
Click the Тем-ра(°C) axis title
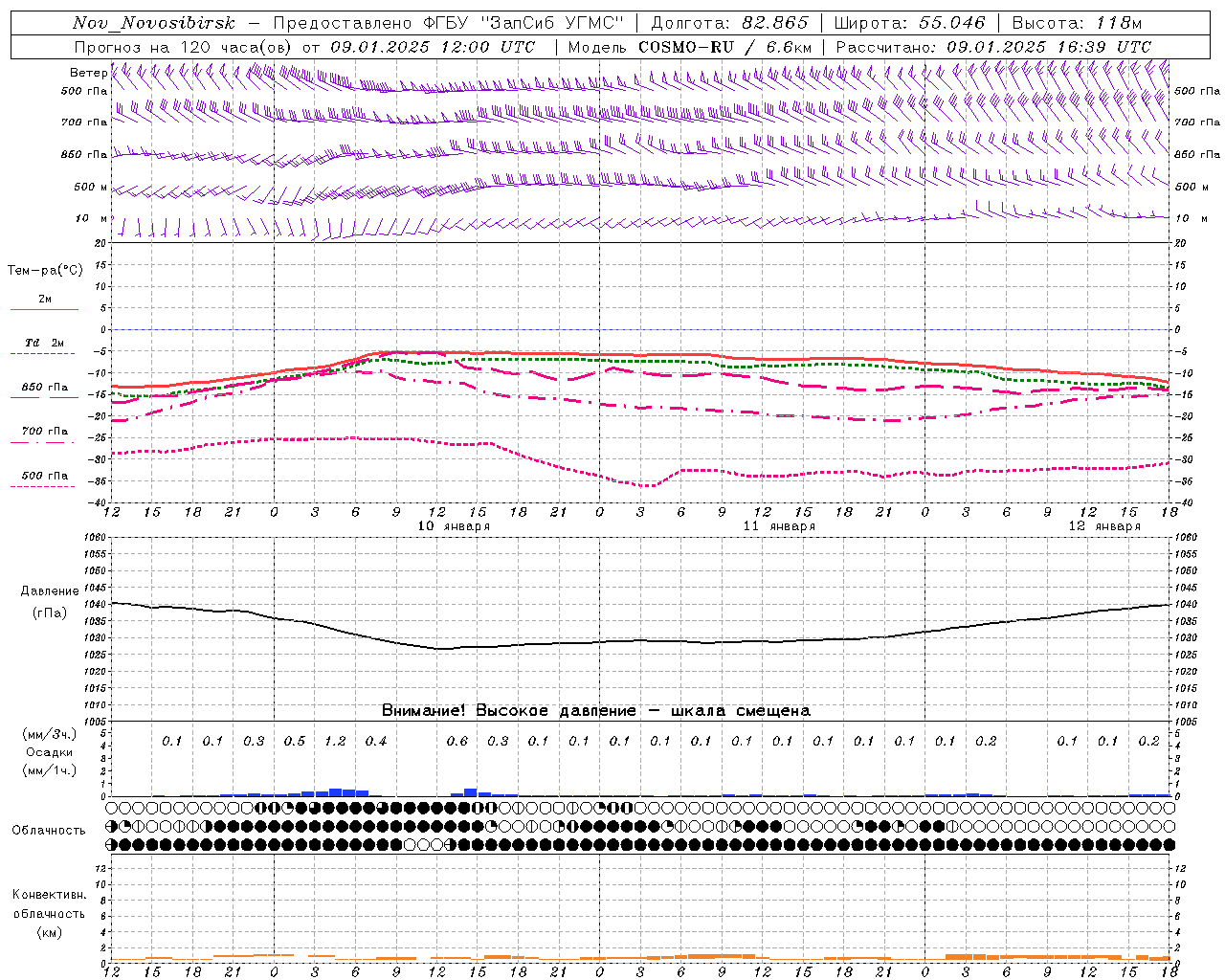pyautogui.click(x=45, y=271)
